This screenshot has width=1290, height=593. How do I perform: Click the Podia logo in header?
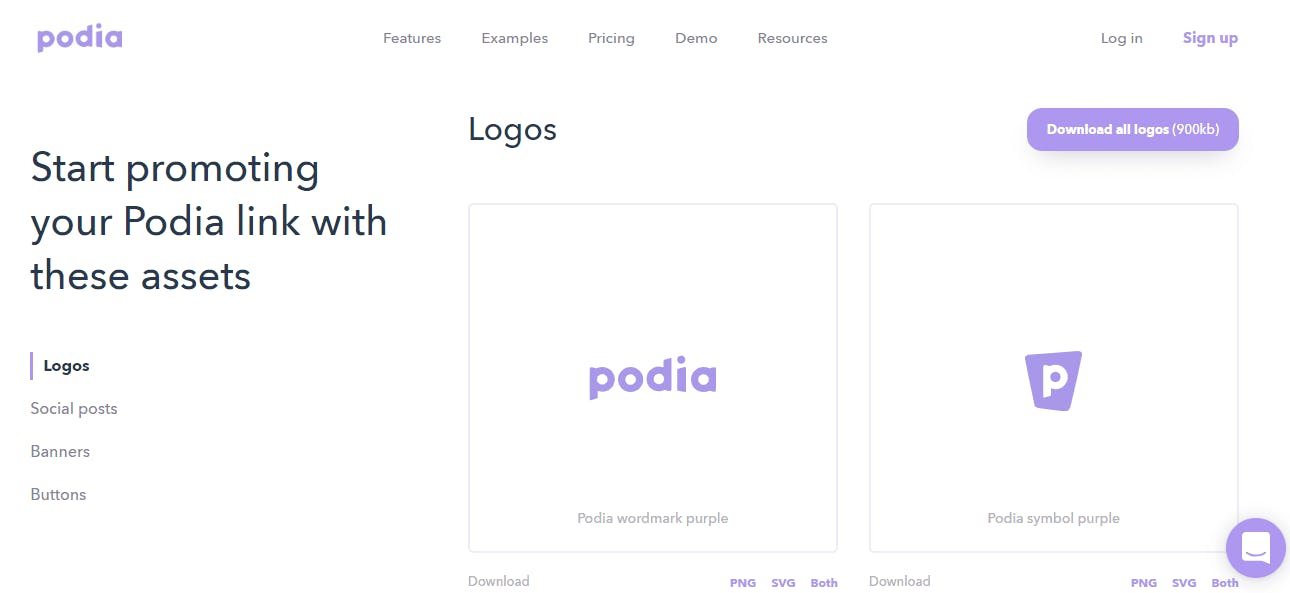click(79, 39)
